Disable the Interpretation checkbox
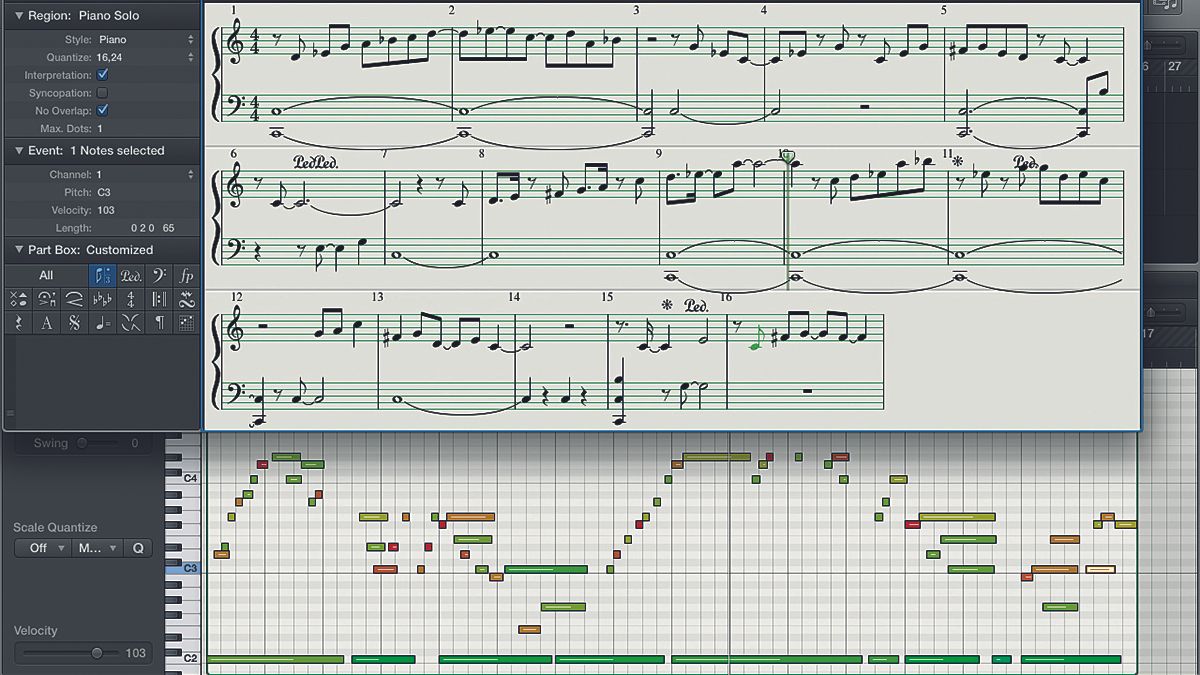Image resolution: width=1200 pixels, height=675 pixels. point(100,74)
